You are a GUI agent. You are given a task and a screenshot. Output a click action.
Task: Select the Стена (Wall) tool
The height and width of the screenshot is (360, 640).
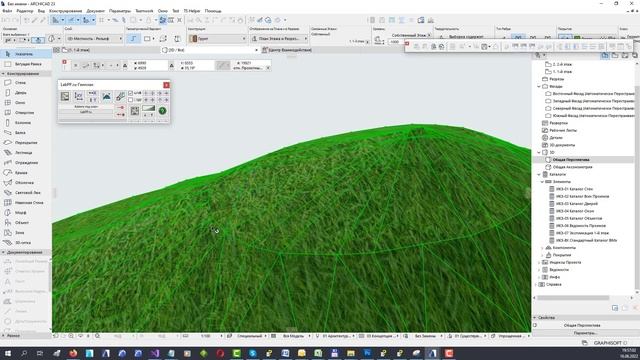click(x=20, y=83)
